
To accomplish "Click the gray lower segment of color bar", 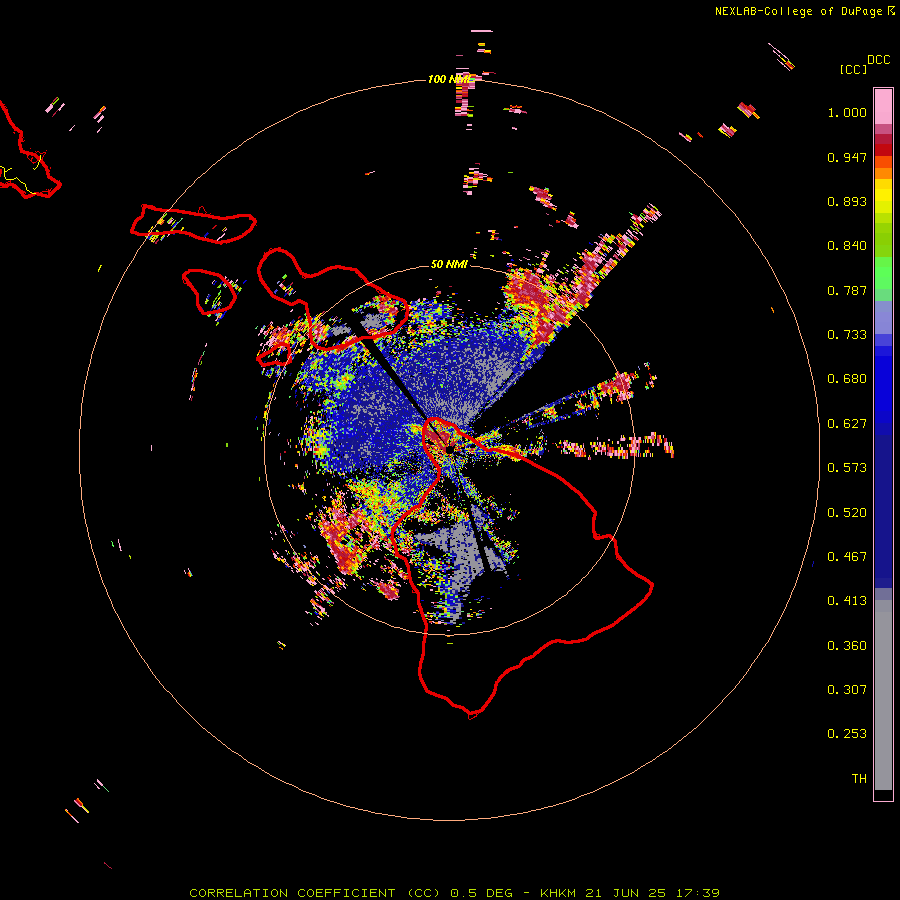I will coord(883,695).
